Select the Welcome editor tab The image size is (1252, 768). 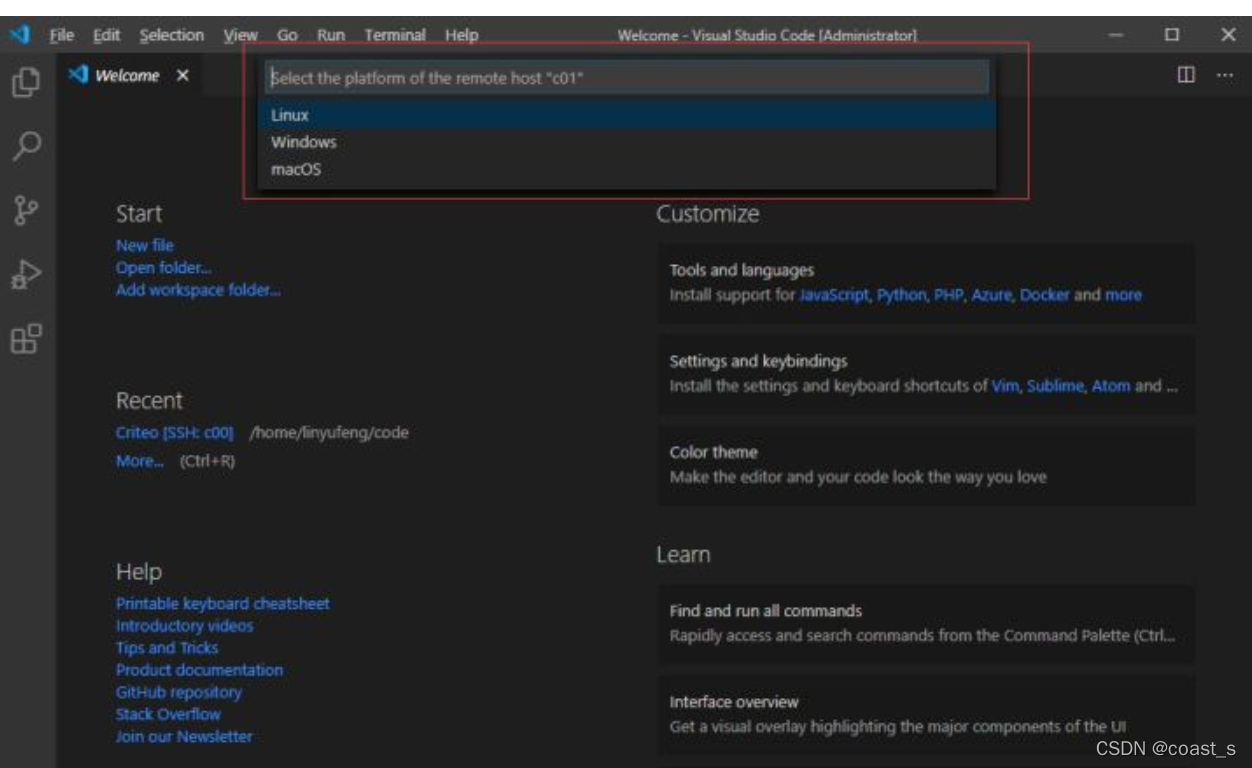[128, 76]
